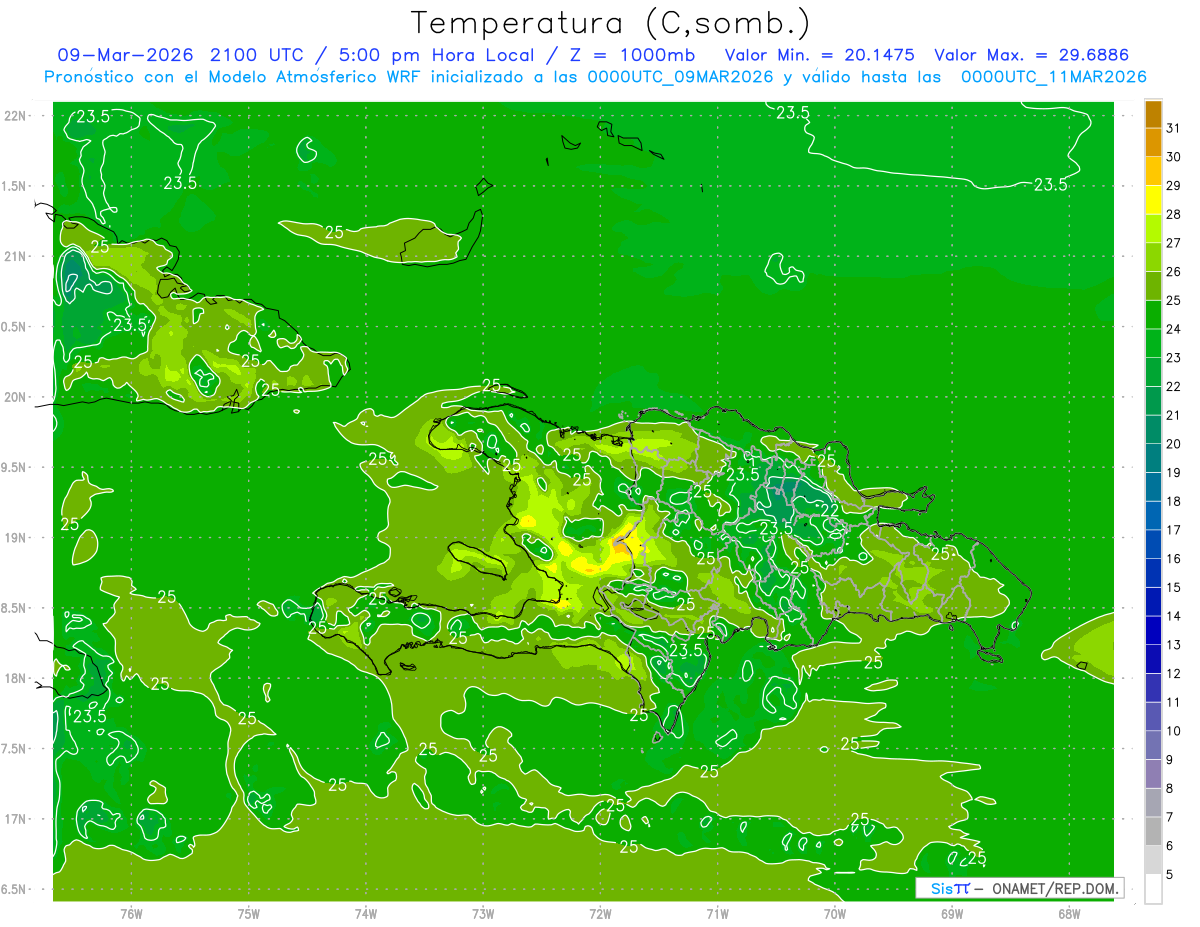Click the white legend swatch below 5
The image size is (1200, 927).
tap(1153, 889)
